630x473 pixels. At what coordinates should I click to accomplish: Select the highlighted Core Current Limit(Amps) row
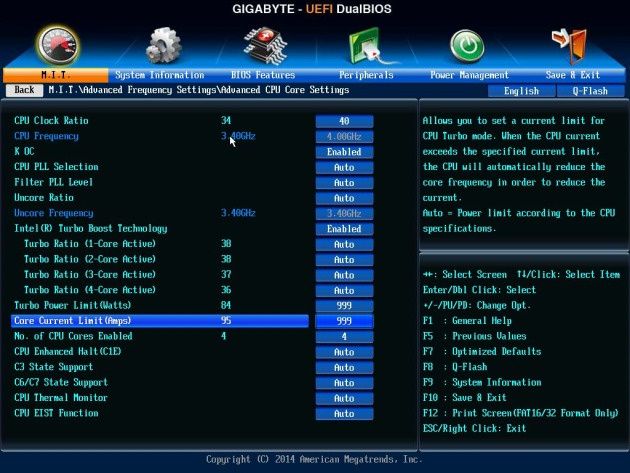160,321
